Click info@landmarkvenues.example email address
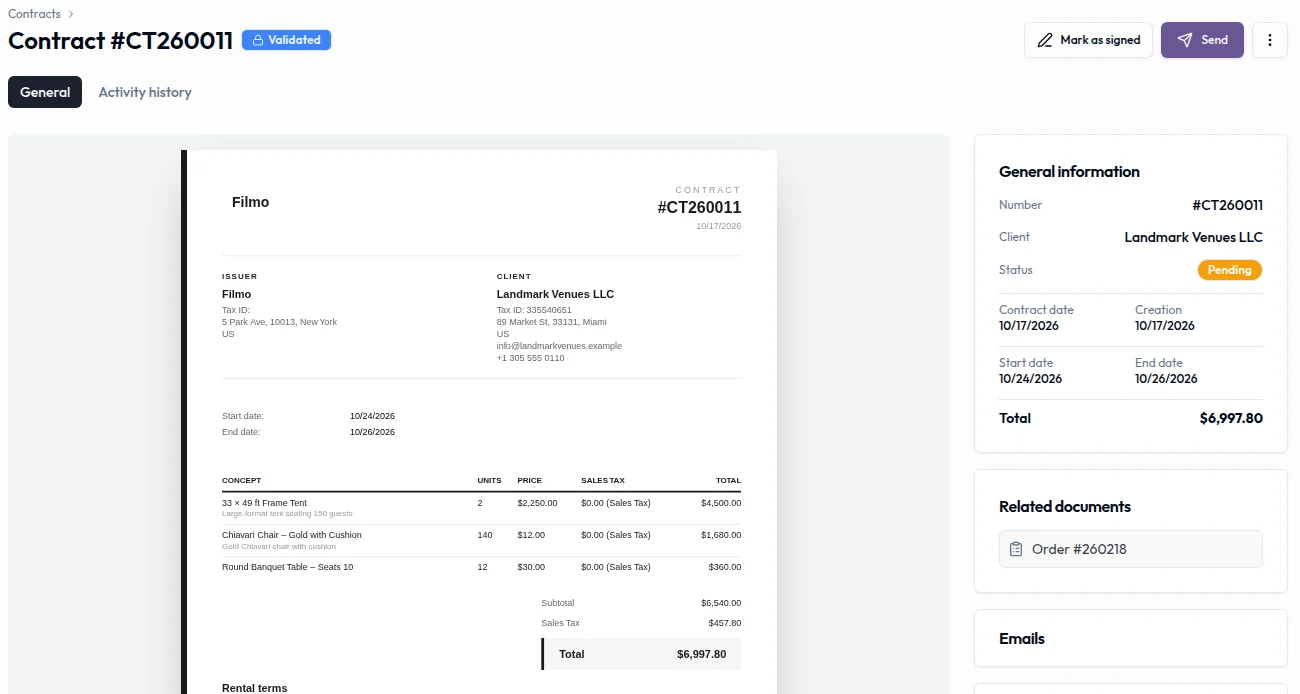1300x694 pixels. coord(559,346)
